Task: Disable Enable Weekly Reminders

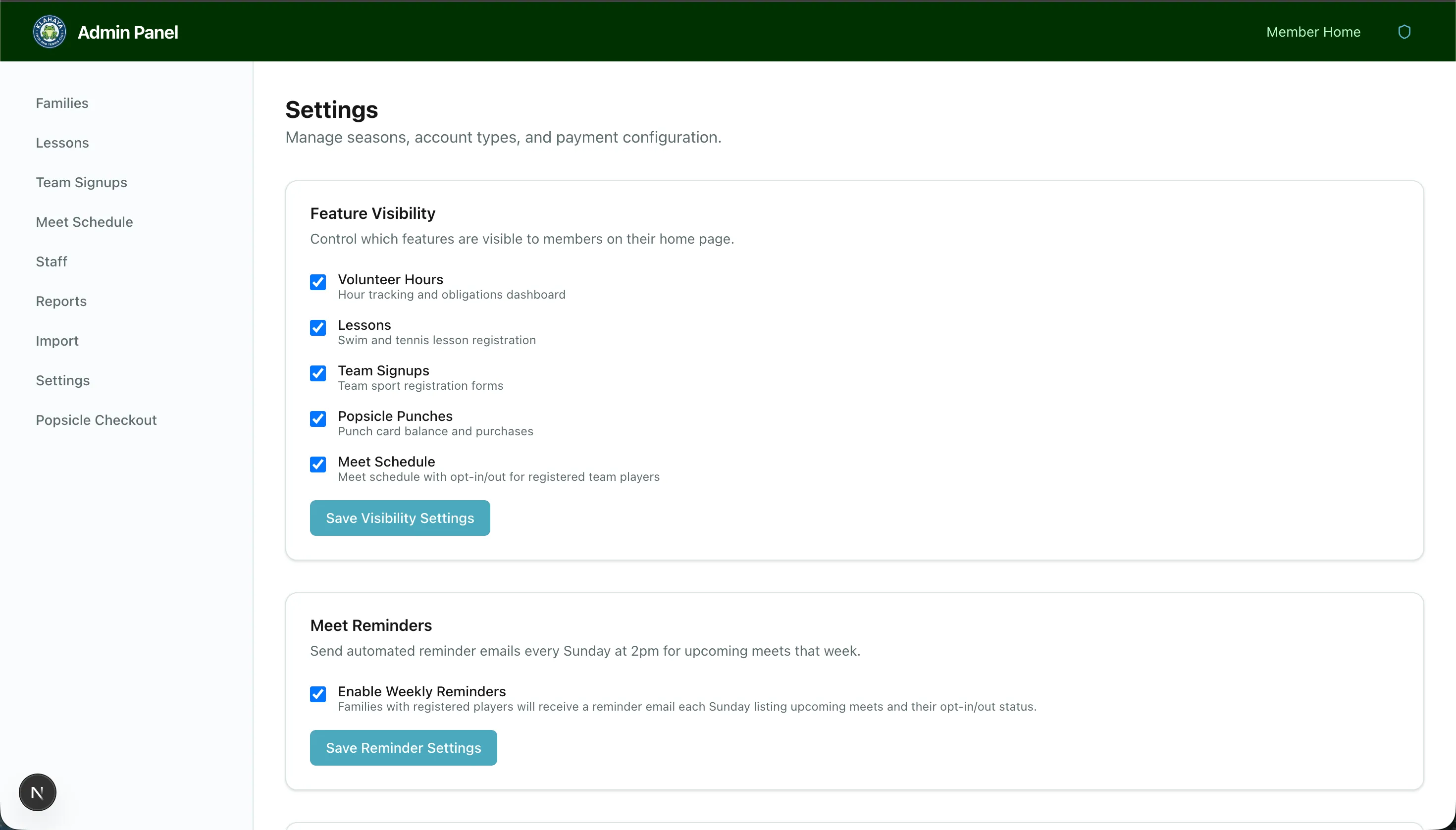Action: 317,694
